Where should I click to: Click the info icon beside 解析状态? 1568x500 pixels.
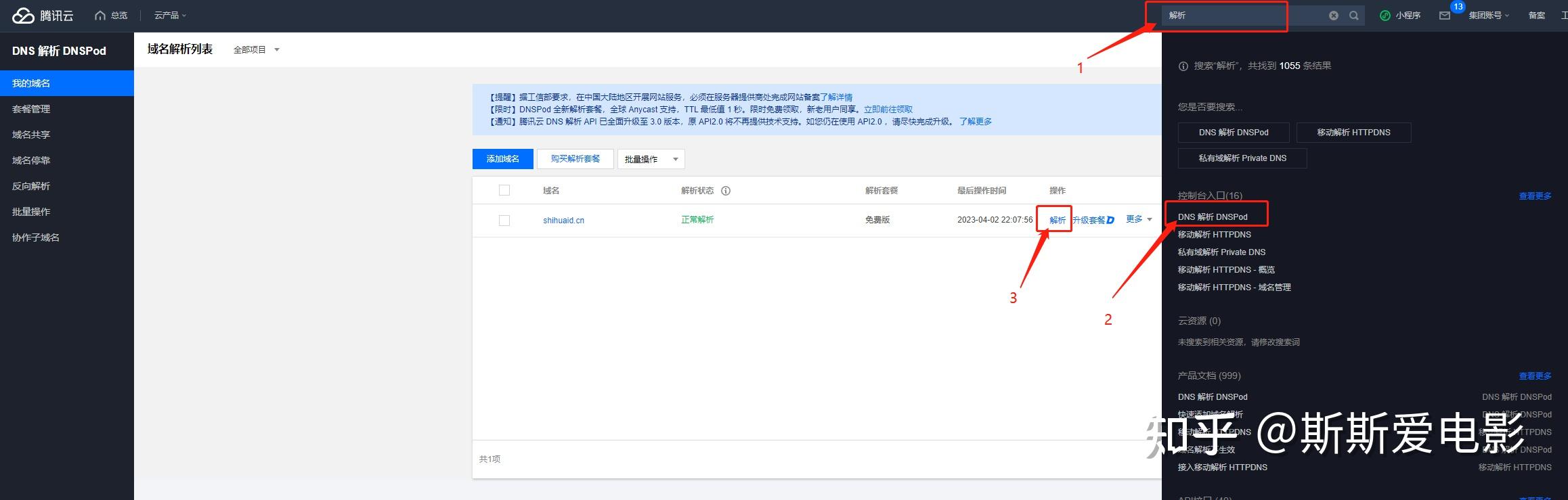click(726, 191)
